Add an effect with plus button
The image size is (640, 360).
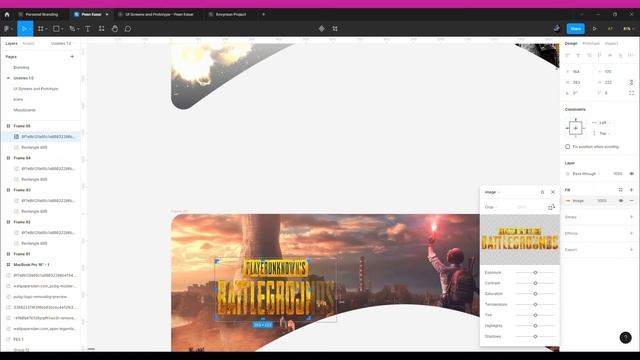tap(631, 233)
